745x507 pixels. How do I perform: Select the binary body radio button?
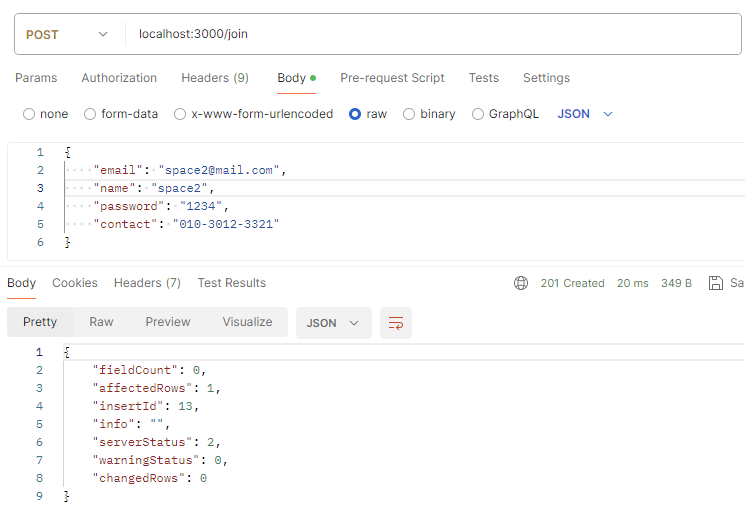(x=409, y=114)
